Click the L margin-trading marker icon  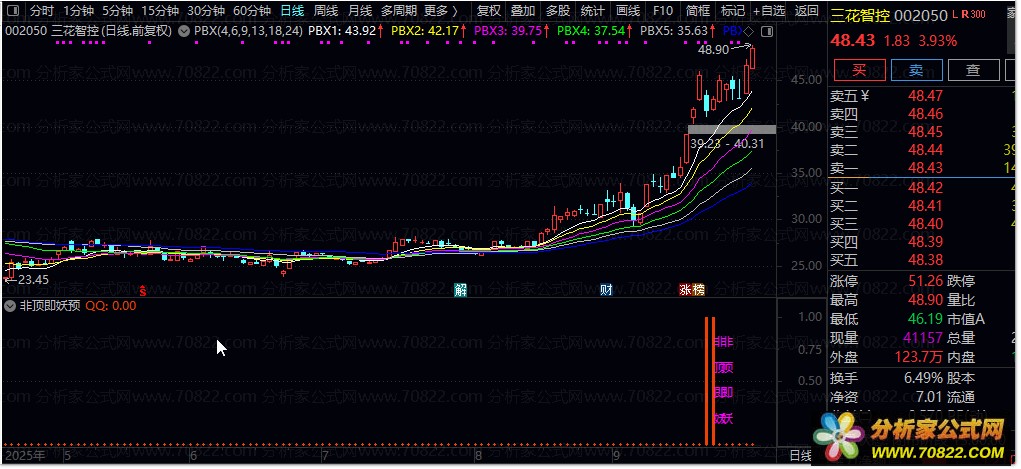[x=954, y=14]
